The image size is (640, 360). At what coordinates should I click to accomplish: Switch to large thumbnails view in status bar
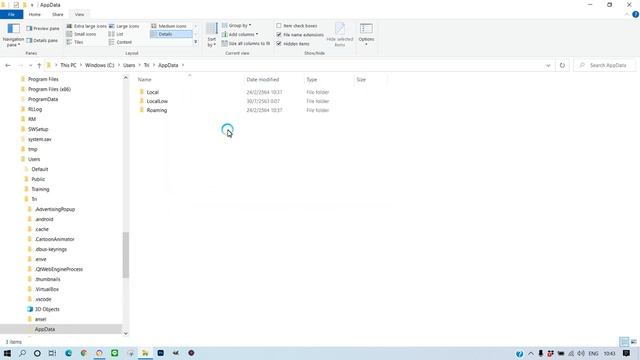click(x=633, y=342)
